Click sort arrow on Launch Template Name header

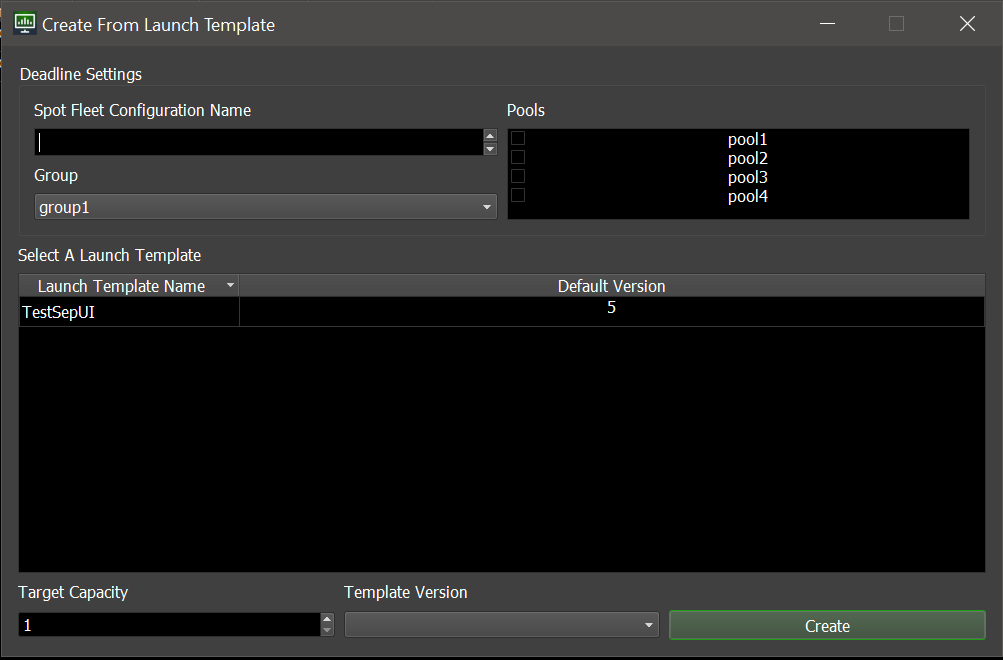(x=230, y=285)
